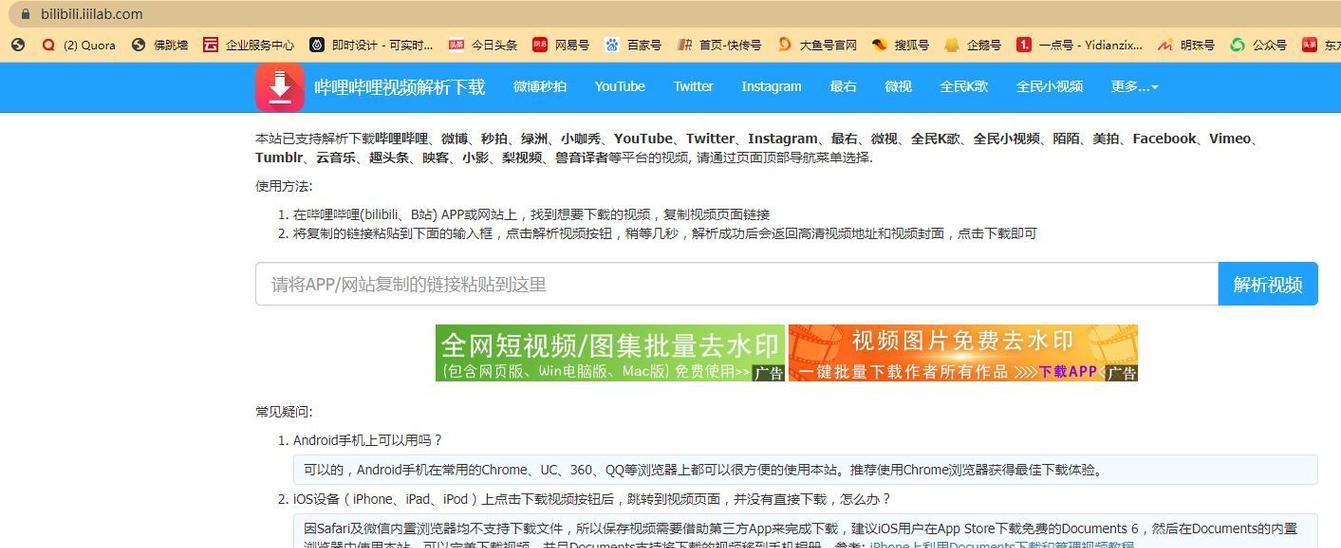1341x548 pixels.
Task: Open the 即时设计 bookmark
Action: (x=372, y=45)
